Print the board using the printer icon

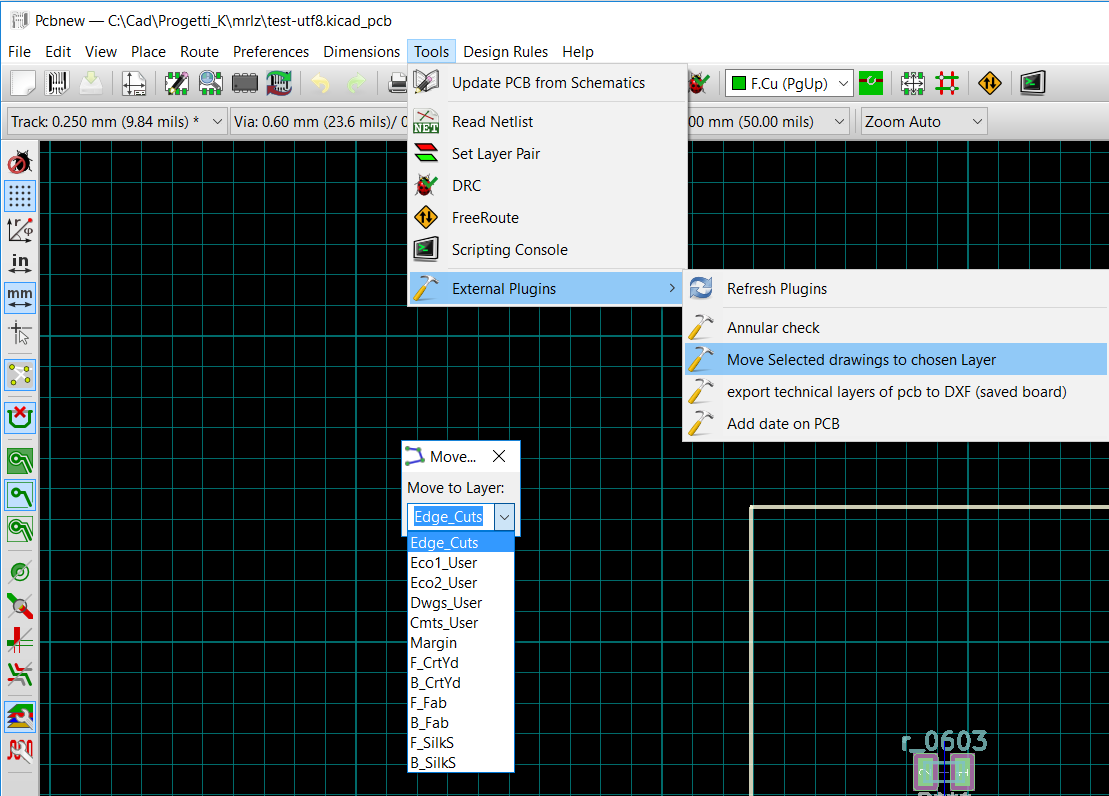tap(396, 82)
